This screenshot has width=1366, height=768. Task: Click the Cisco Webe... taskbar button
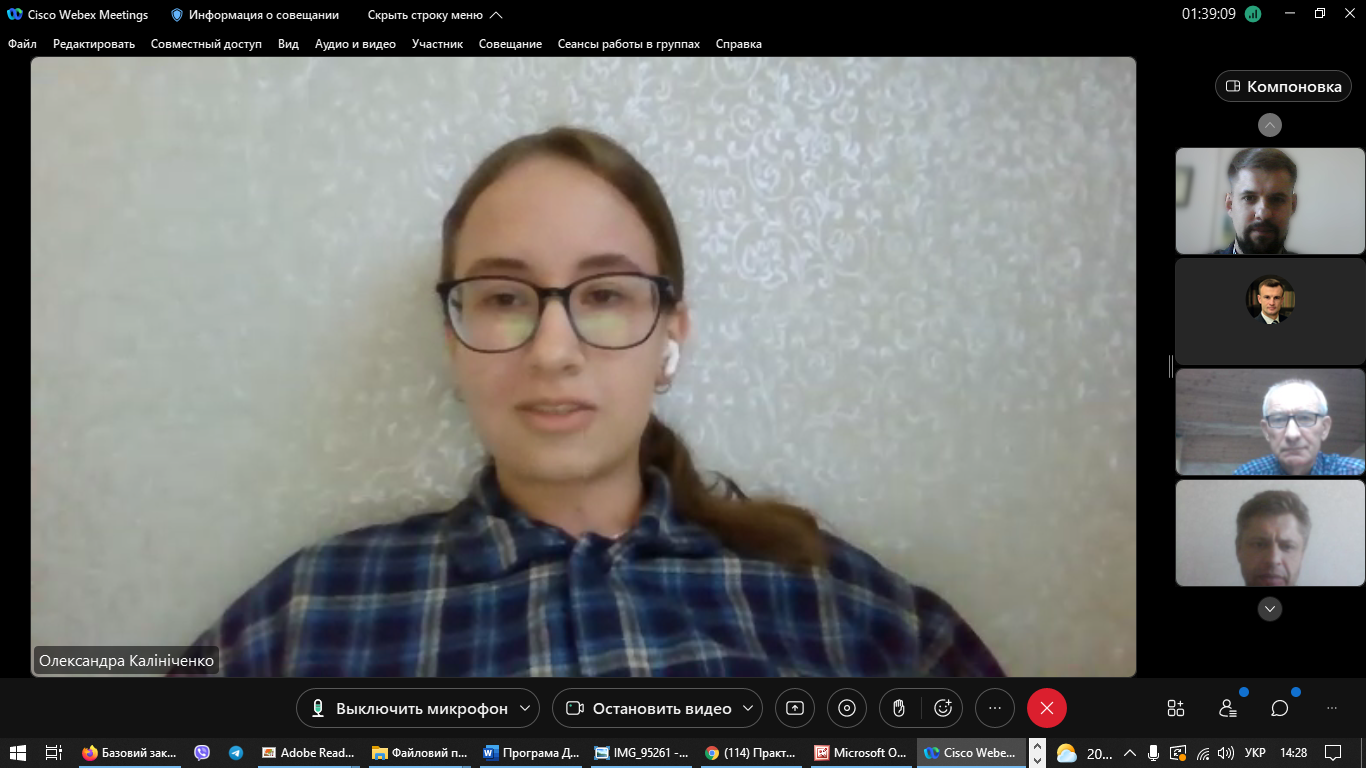point(972,753)
